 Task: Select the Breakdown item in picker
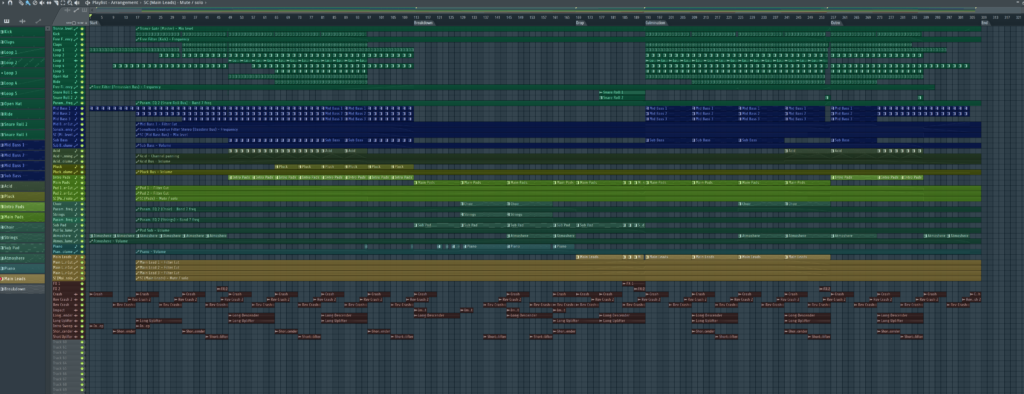[x=23, y=289]
